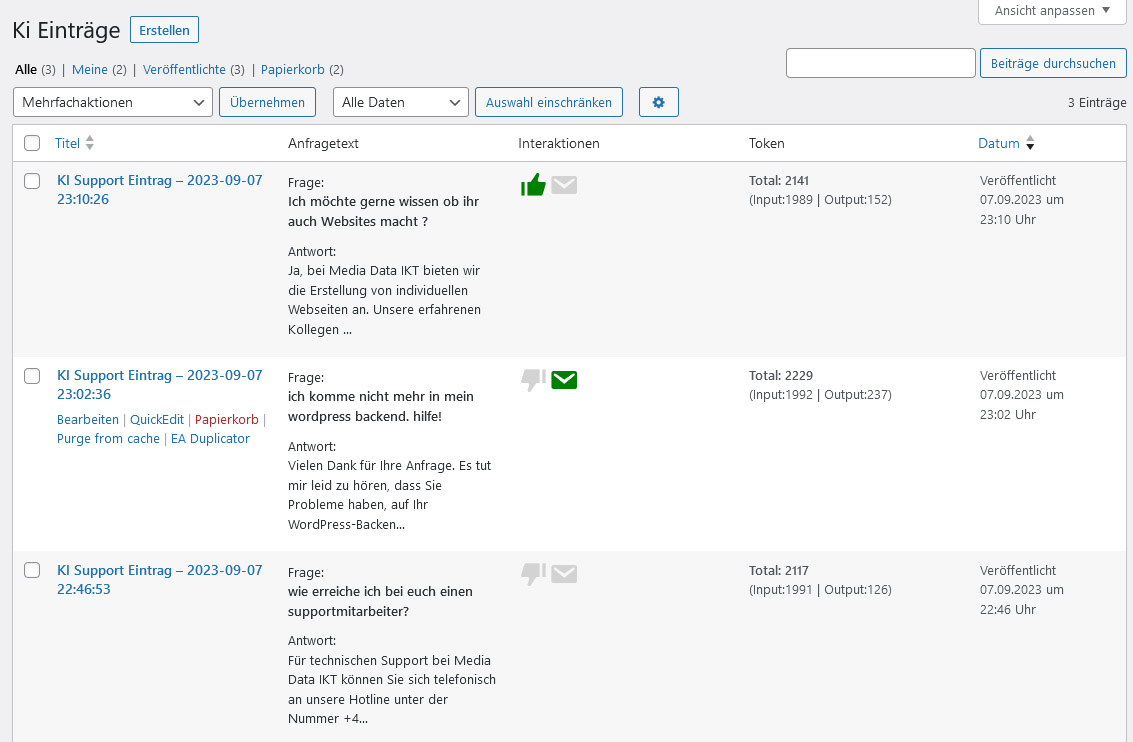This screenshot has width=1133, height=742.
Task: Click text '(Input:1989 | Output:152)'
Action: [x=820, y=200]
